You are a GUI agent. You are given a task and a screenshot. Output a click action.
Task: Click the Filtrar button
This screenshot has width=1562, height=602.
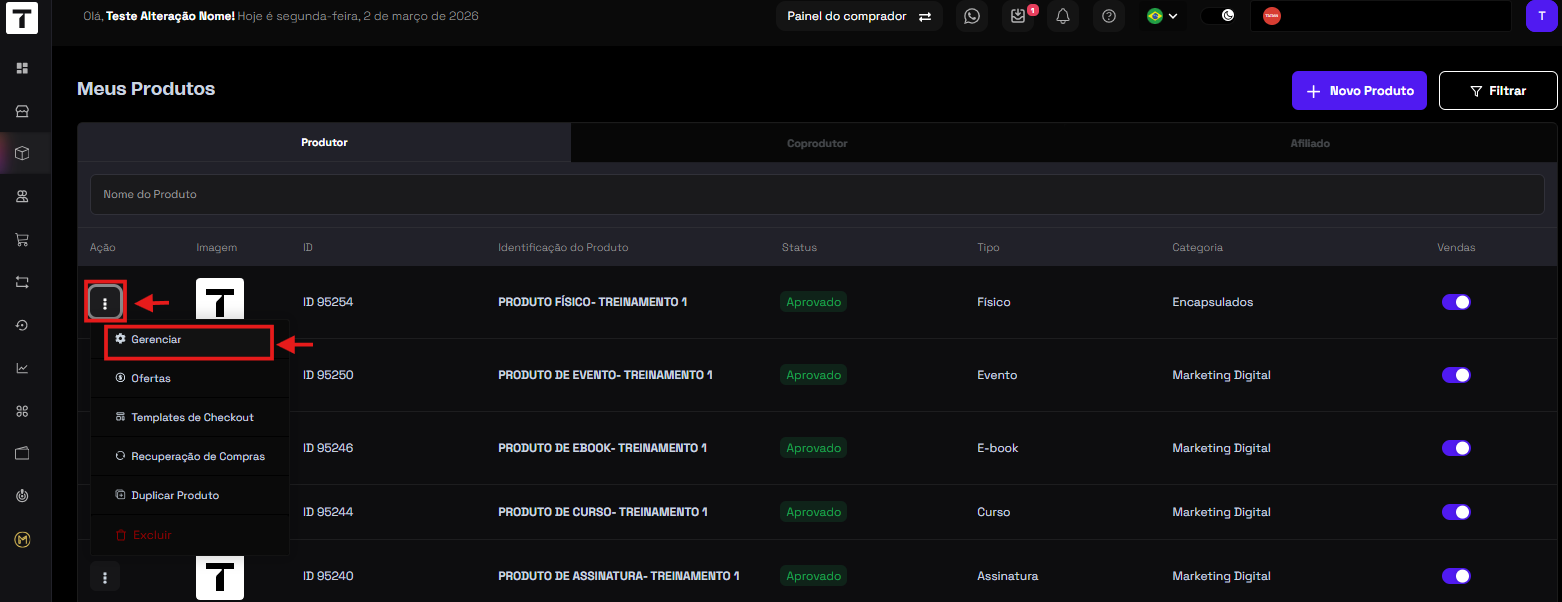1497,90
